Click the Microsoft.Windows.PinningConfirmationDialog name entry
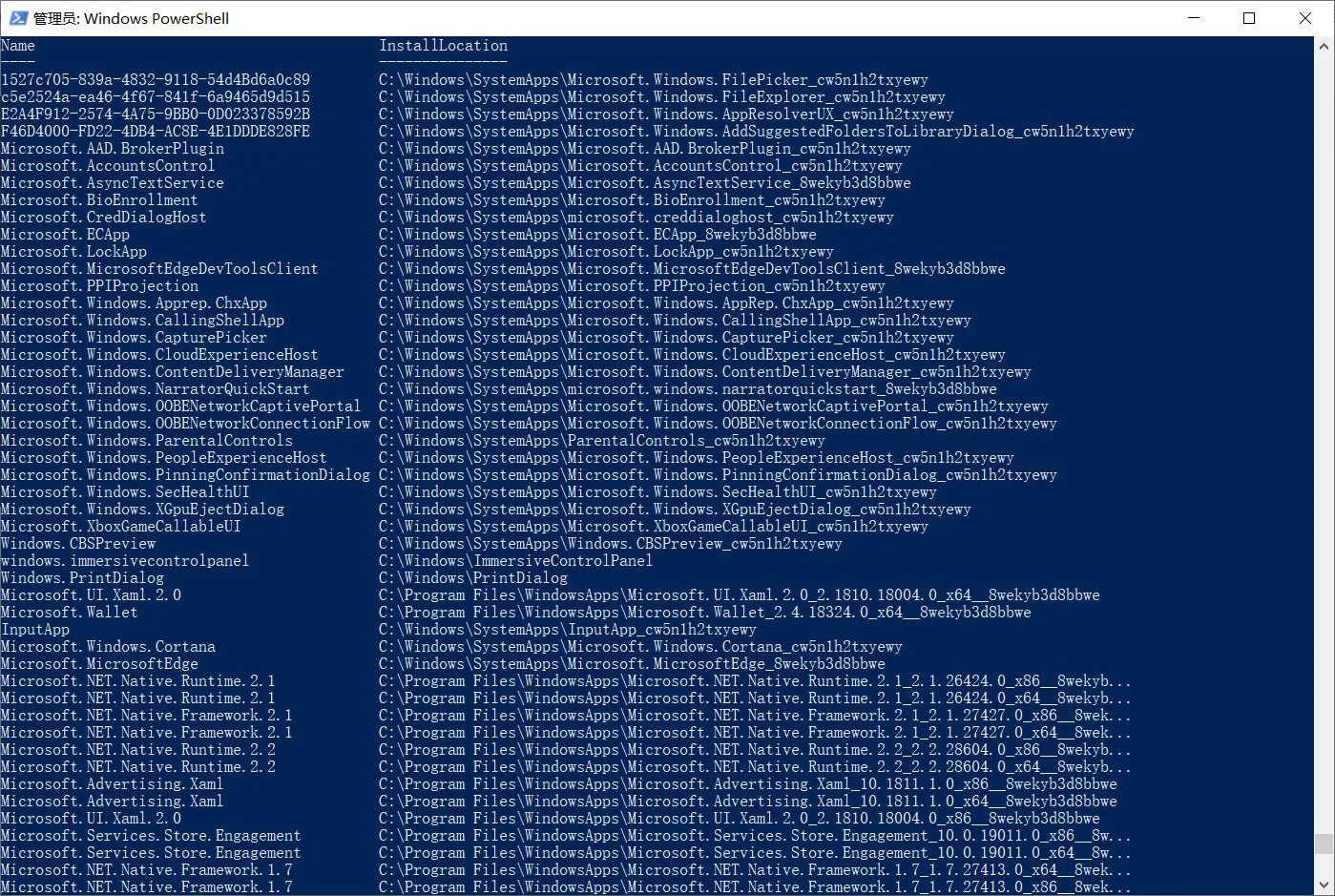1335x896 pixels. pyautogui.click(x=185, y=475)
